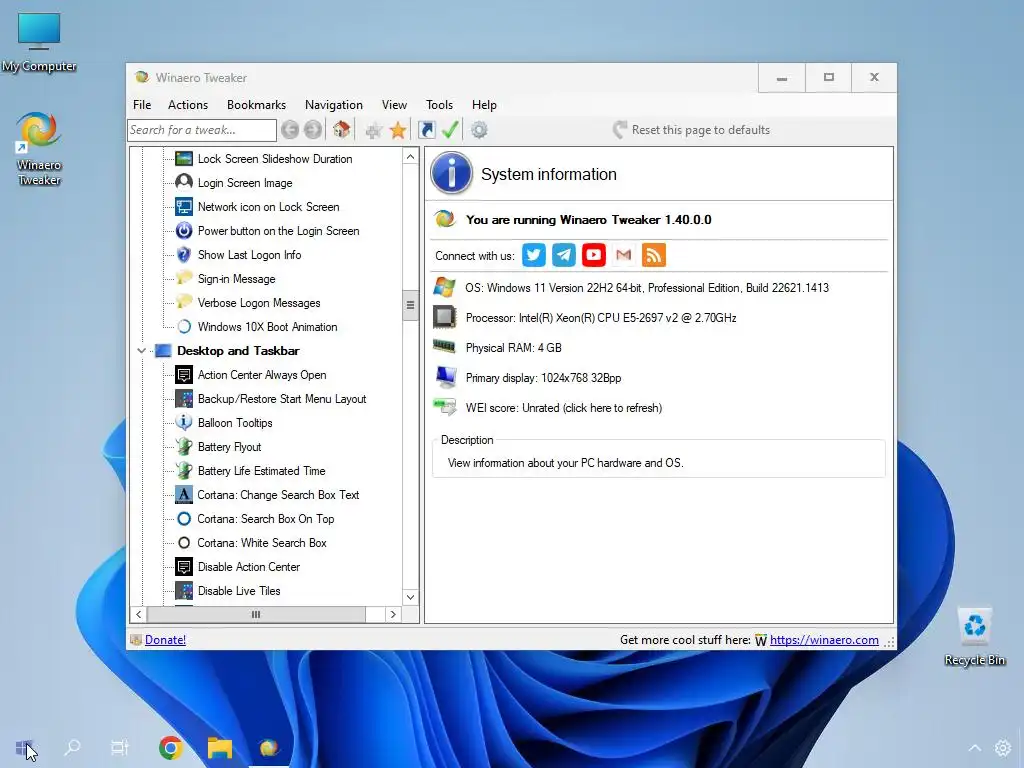Click the Balloon Tooltips info icon

click(x=184, y=423)
